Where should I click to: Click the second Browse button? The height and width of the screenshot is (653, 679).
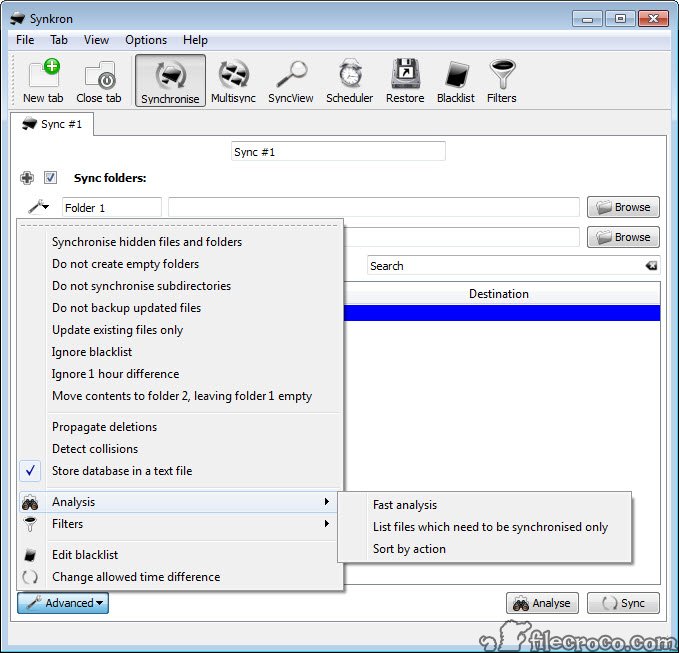623,237
